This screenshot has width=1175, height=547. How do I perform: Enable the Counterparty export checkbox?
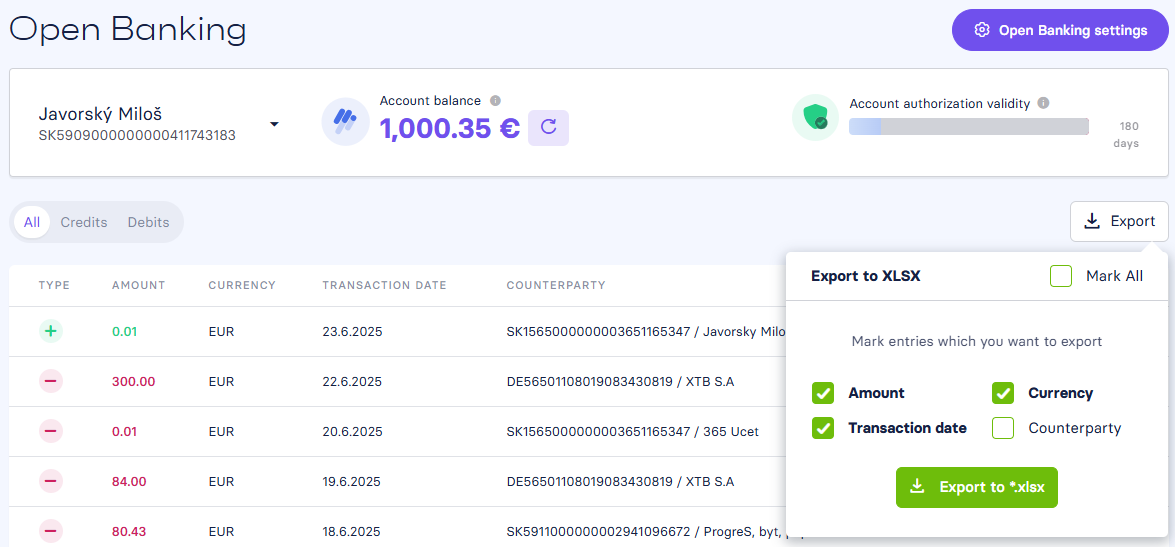click(x=1003, y=428)
